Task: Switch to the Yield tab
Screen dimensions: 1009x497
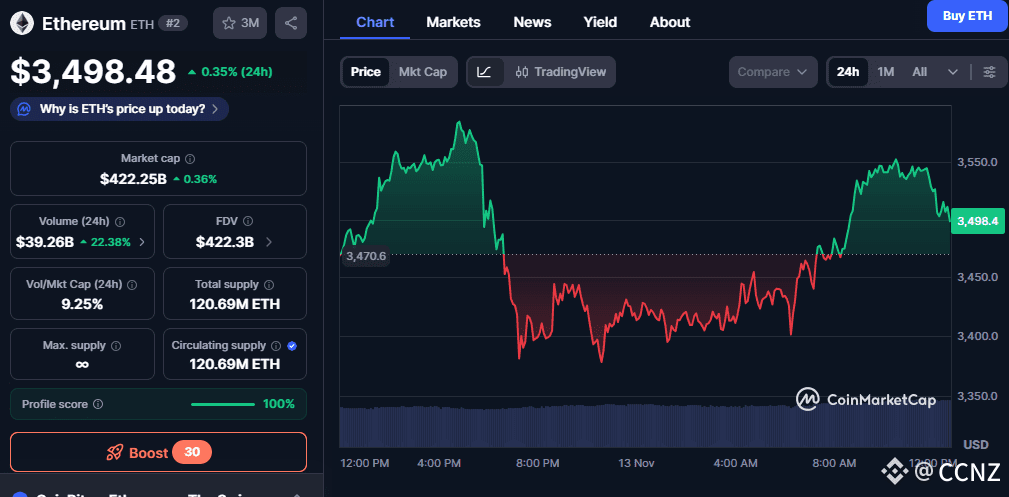Action: 600,22
